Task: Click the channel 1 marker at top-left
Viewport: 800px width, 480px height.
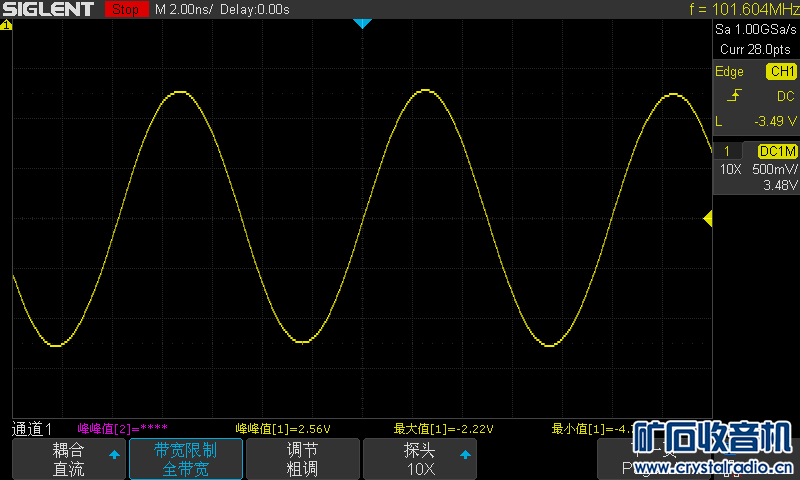Action: [6, 24]
